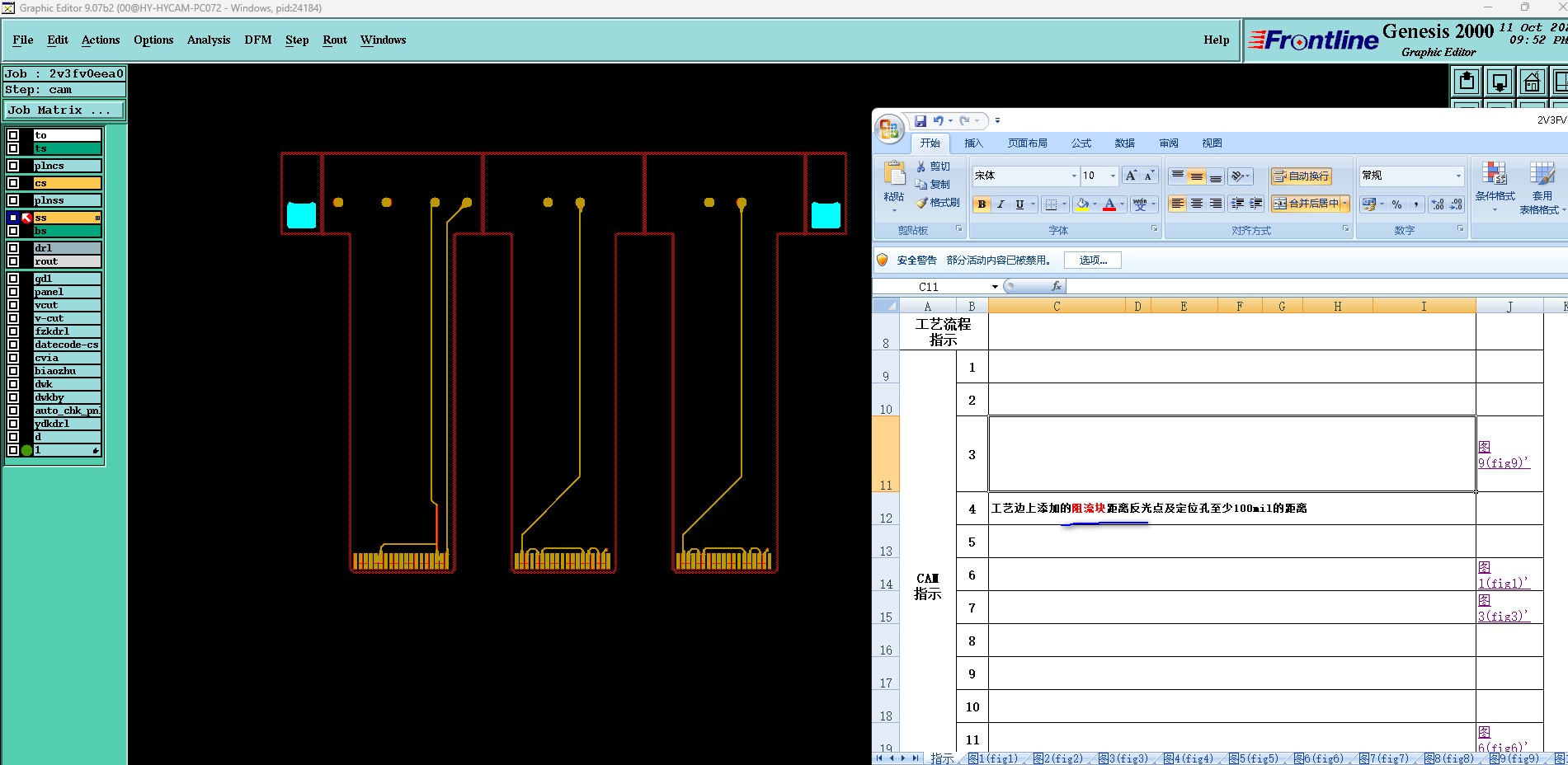Open the font name dropdown (宋体)

[1074, 176]
